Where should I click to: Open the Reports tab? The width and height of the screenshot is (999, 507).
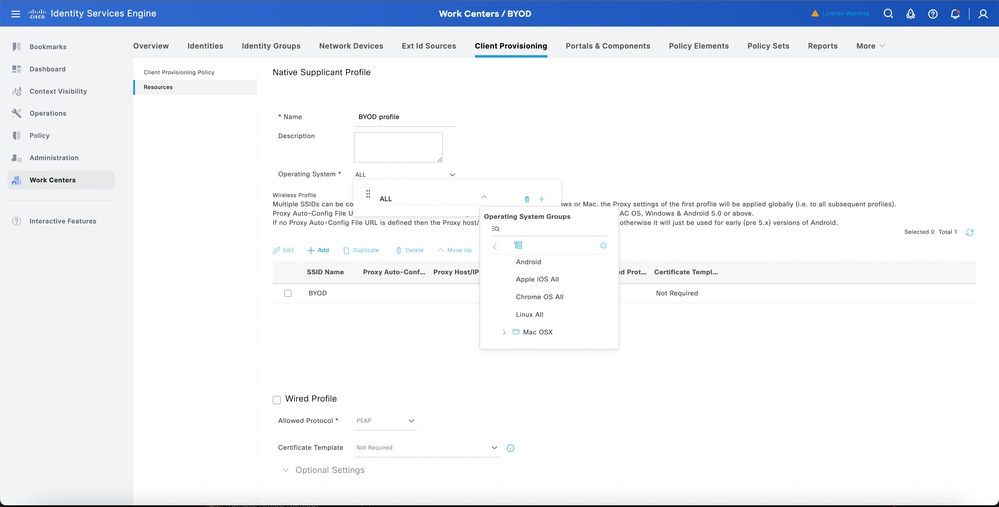click(823, 46)
